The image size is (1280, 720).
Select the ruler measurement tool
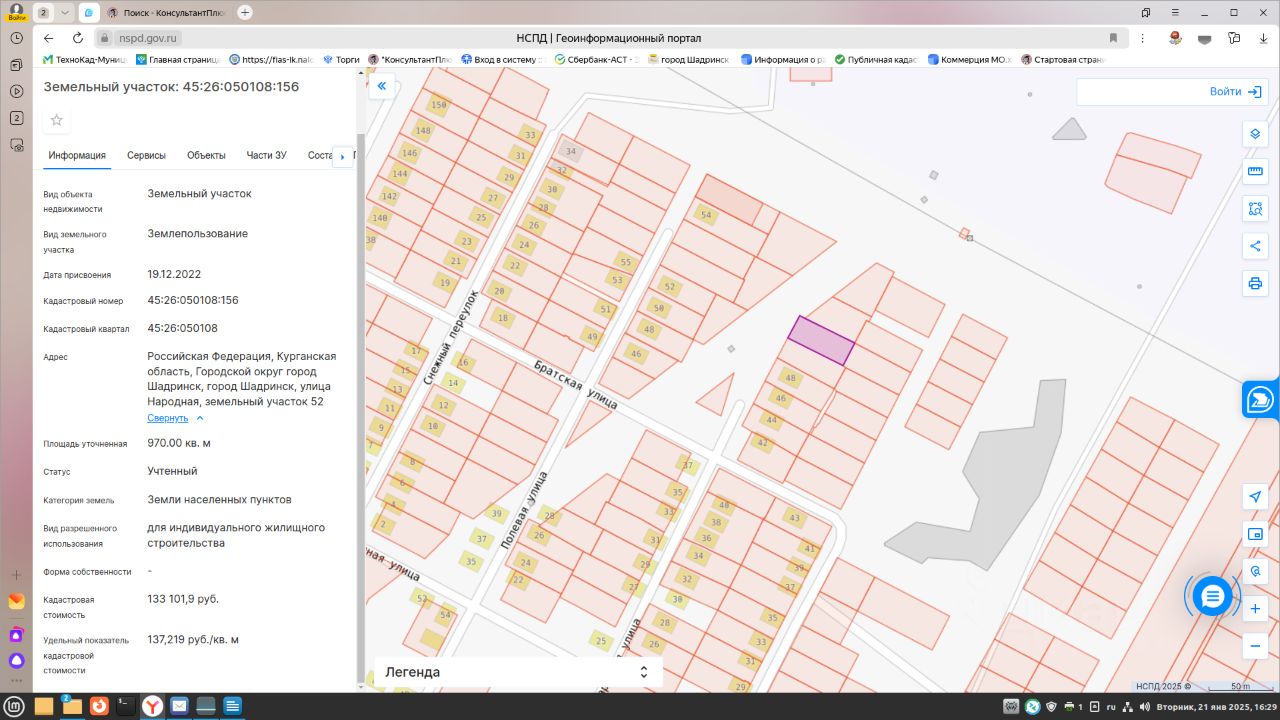point(1255,172)
